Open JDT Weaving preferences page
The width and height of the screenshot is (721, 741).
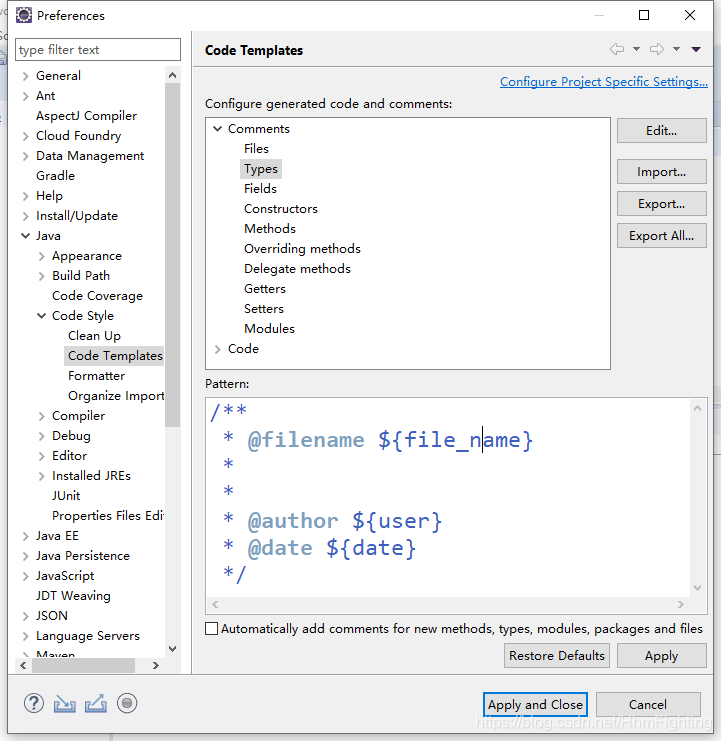73,596
